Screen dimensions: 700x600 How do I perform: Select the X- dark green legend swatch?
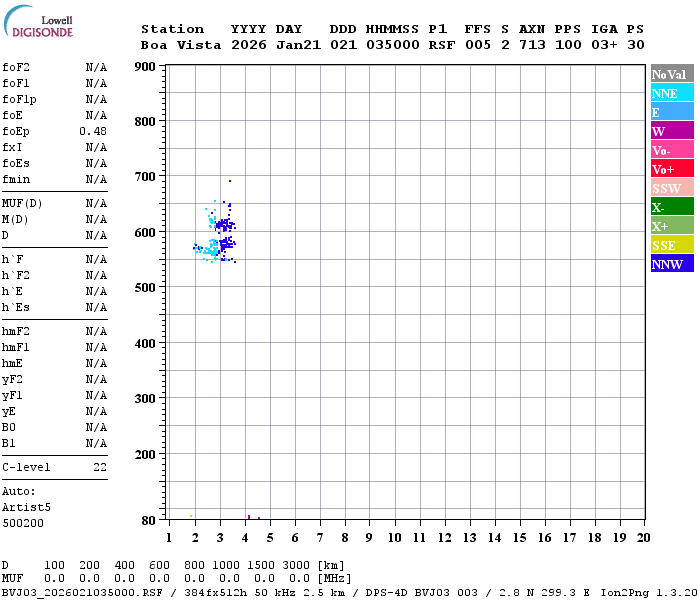coord(672,207)
